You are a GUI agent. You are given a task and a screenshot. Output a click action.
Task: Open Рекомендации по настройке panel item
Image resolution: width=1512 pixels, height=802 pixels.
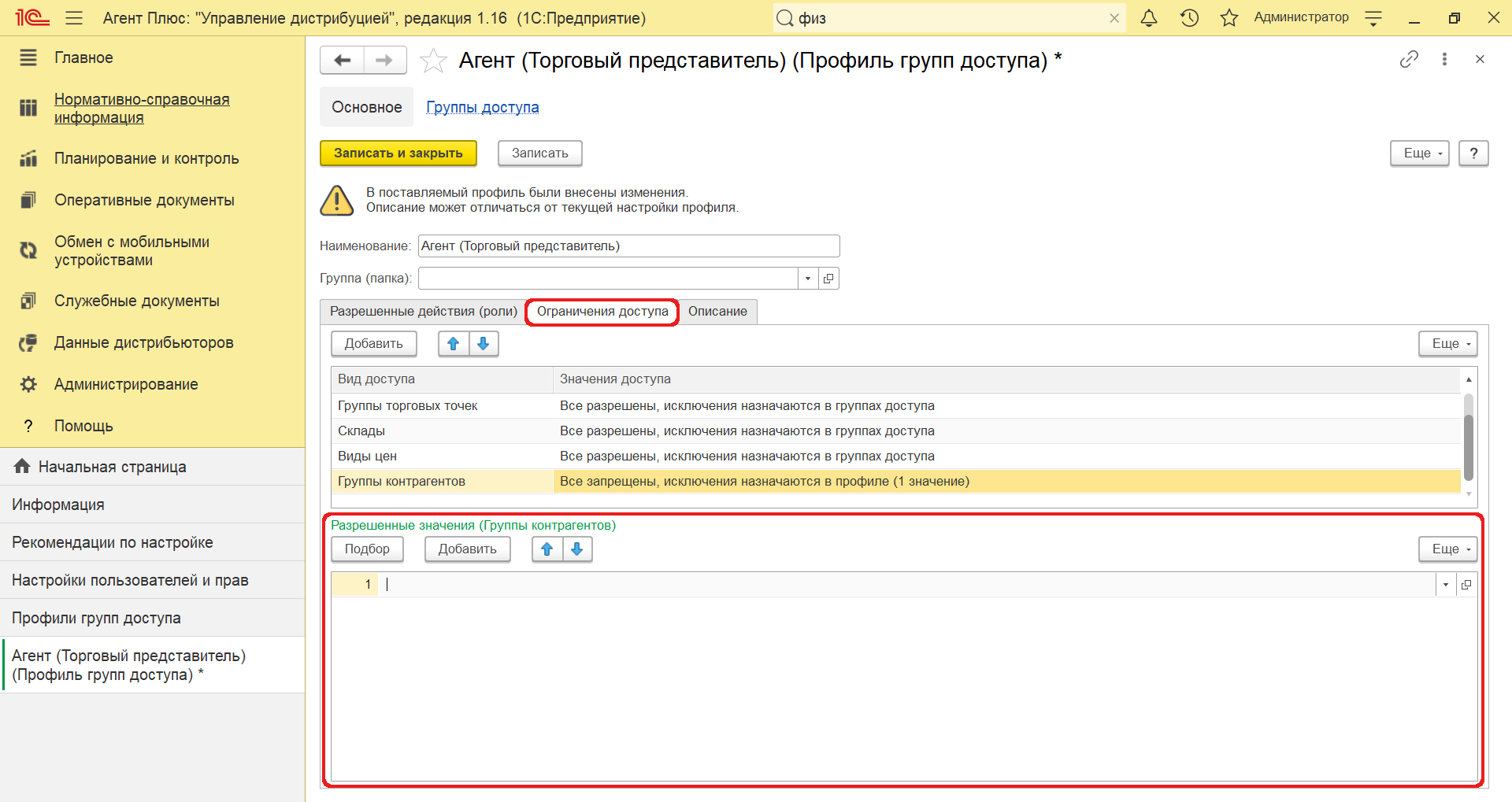[x=153, y=542]
